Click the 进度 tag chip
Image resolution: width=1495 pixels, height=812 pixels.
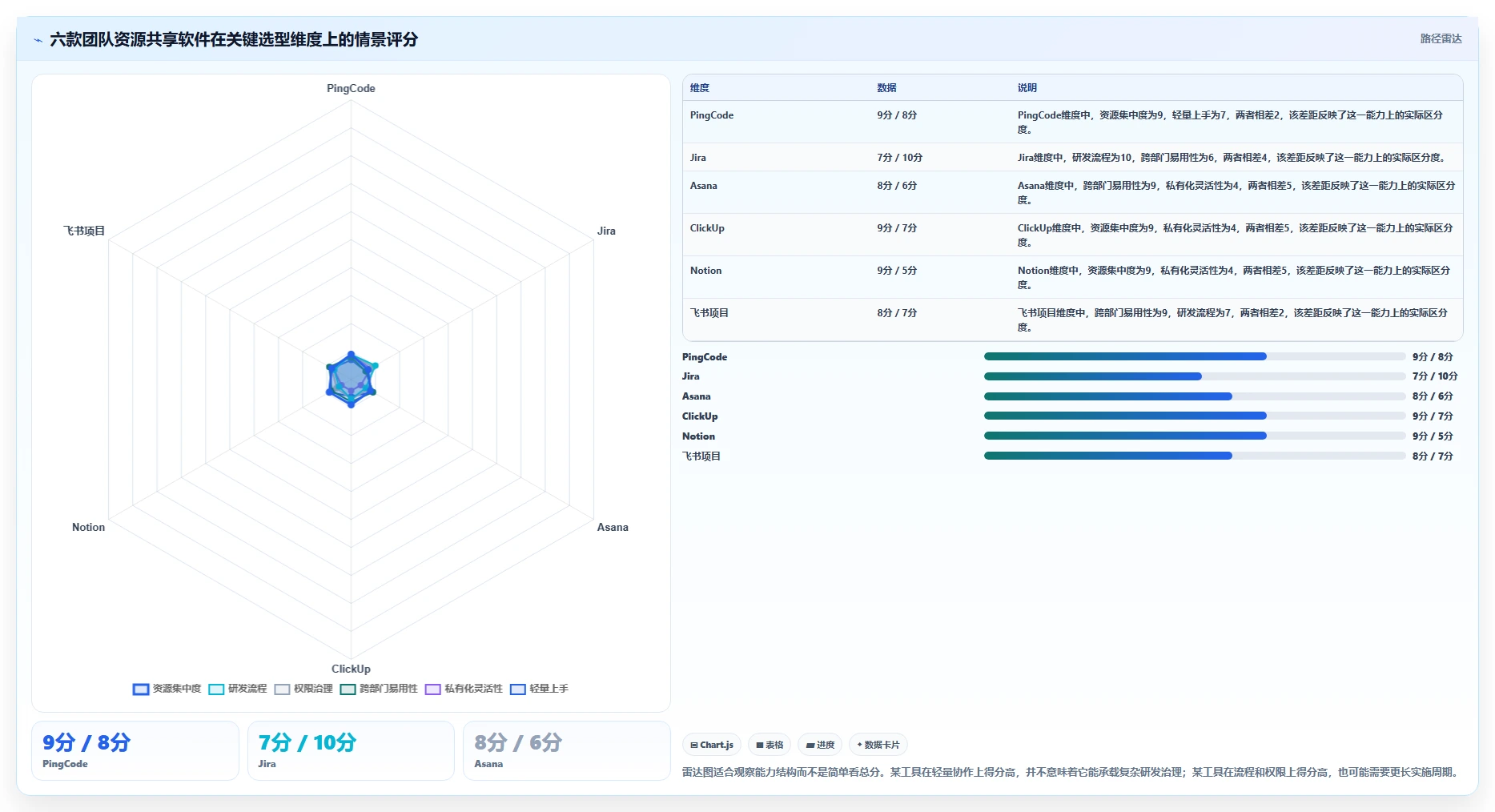click(x=820, y=745)
